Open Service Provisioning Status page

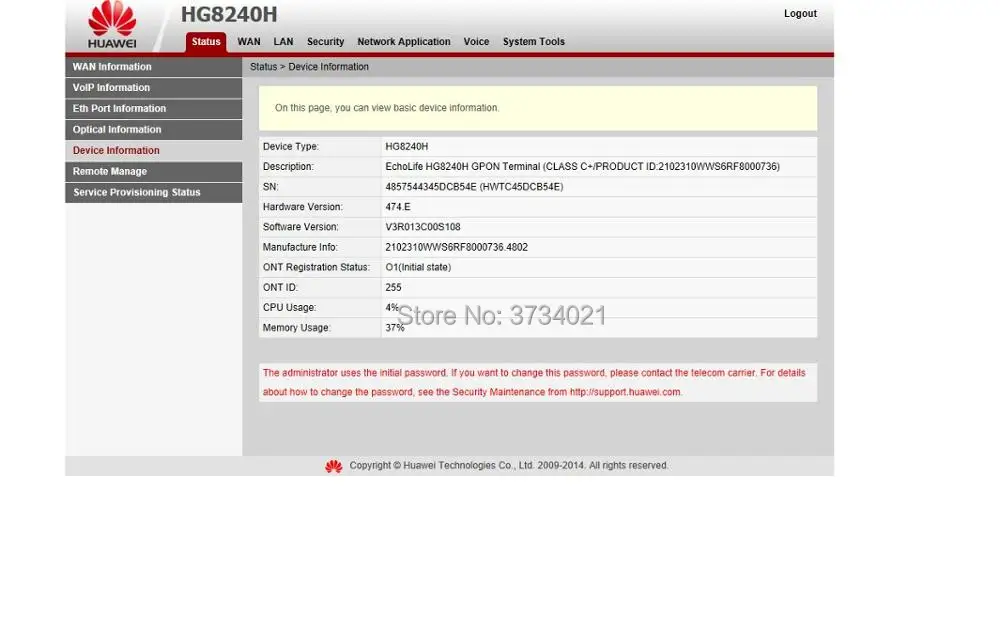pos(154,193)
